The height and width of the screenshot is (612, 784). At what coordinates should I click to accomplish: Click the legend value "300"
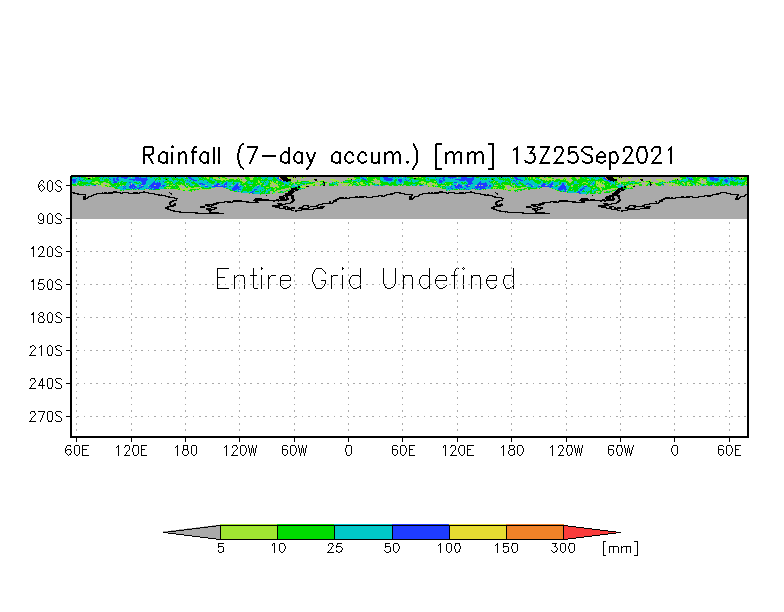[x=563, y=548]
